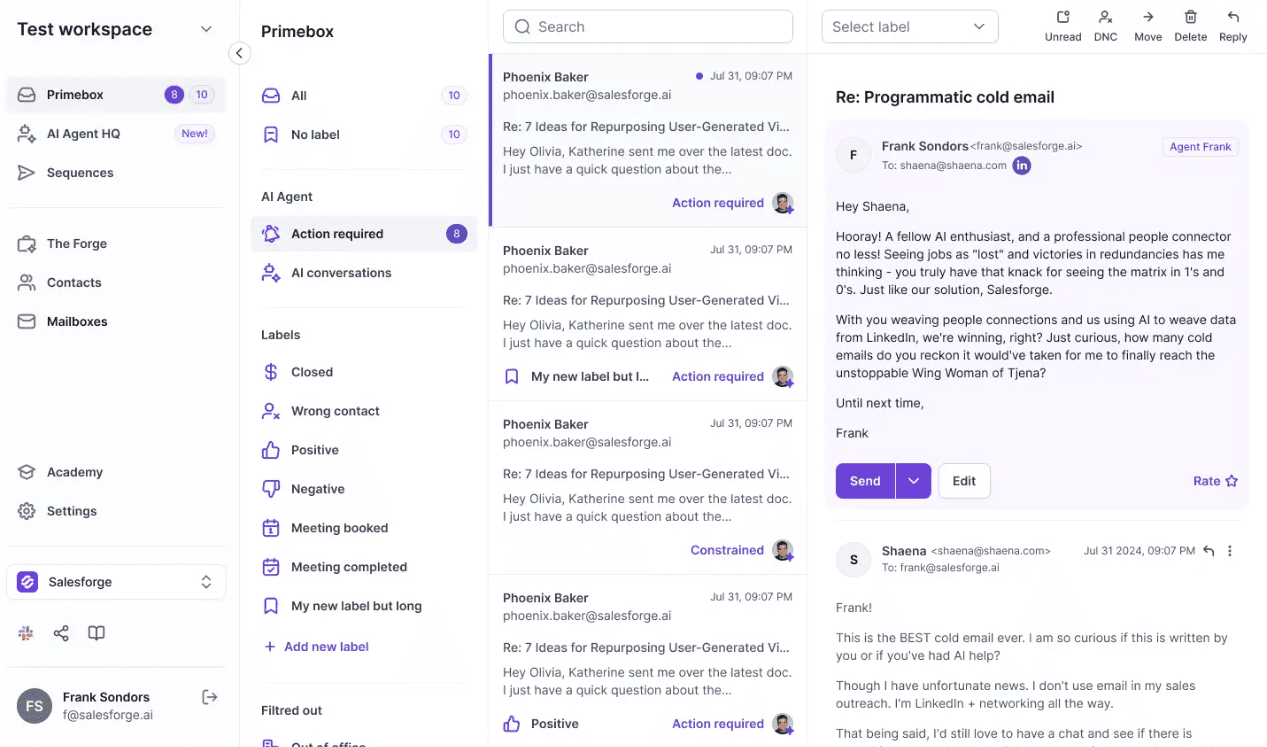Open the Move email action
Image resolution: width=1267 pixels, height=747 pixels.
coord(1148,26)
